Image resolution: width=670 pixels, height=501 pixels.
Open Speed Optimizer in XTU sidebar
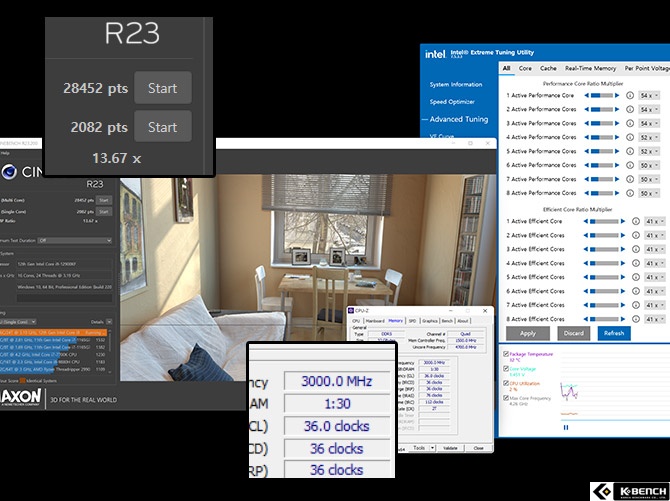tap(452, 102)
